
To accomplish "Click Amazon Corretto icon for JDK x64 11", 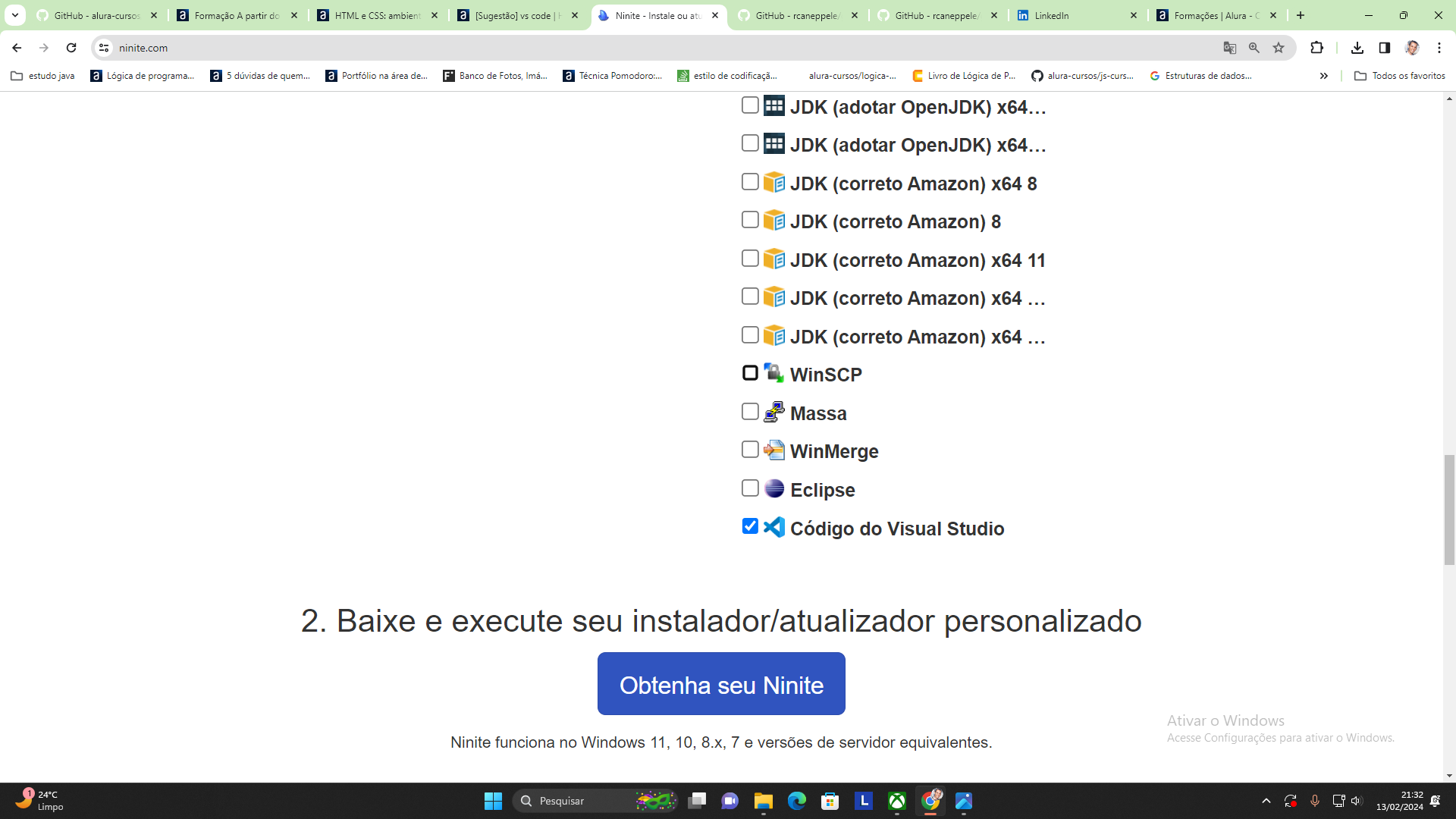I will click(774, 259).
